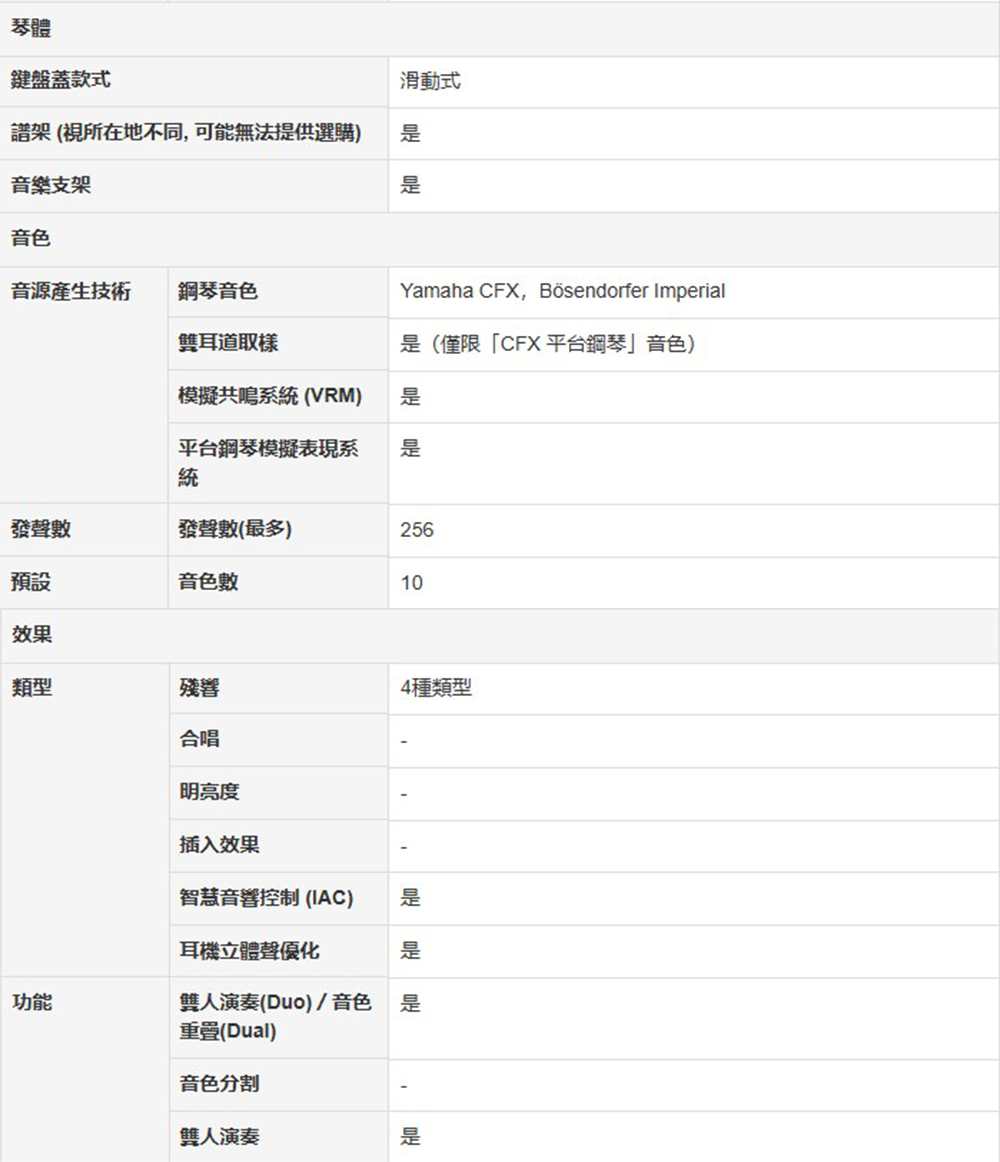Select the 發聲數(最多) label
Screen dimensions: 1000x1162
235,529
